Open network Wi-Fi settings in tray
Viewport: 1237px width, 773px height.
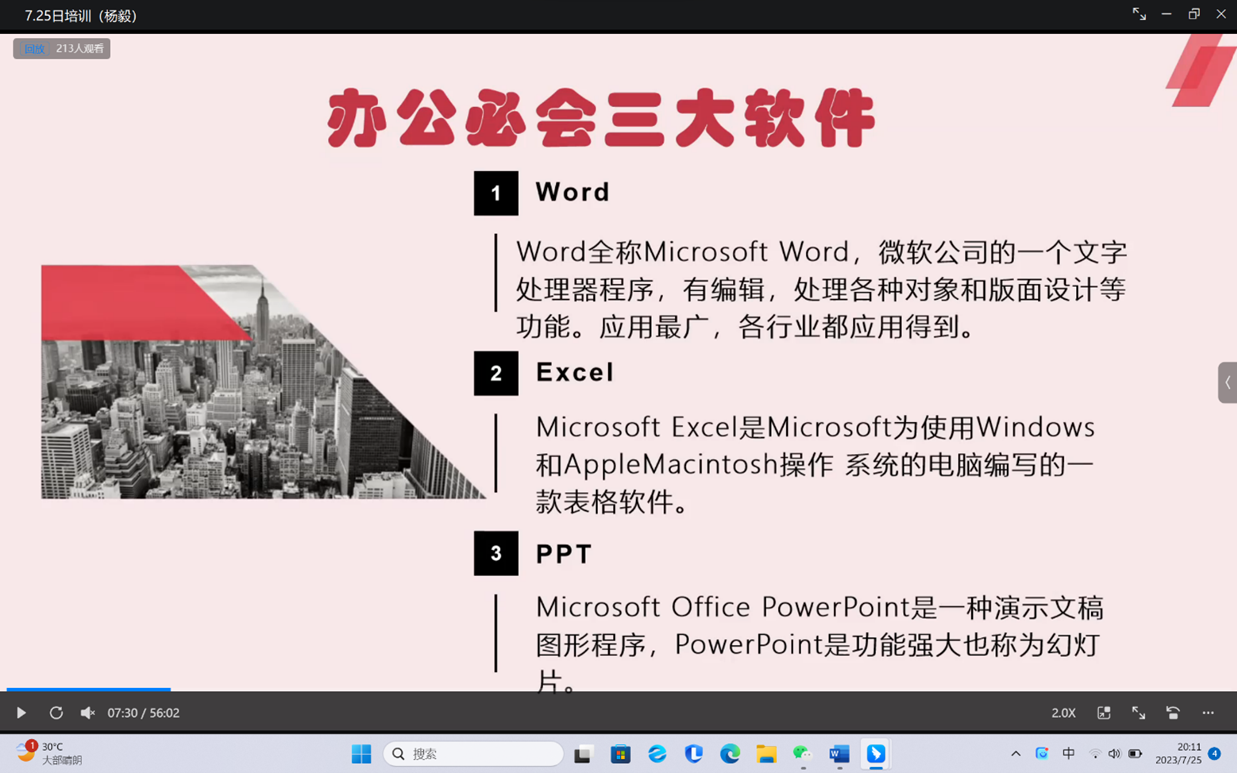tap(1095, 754)
